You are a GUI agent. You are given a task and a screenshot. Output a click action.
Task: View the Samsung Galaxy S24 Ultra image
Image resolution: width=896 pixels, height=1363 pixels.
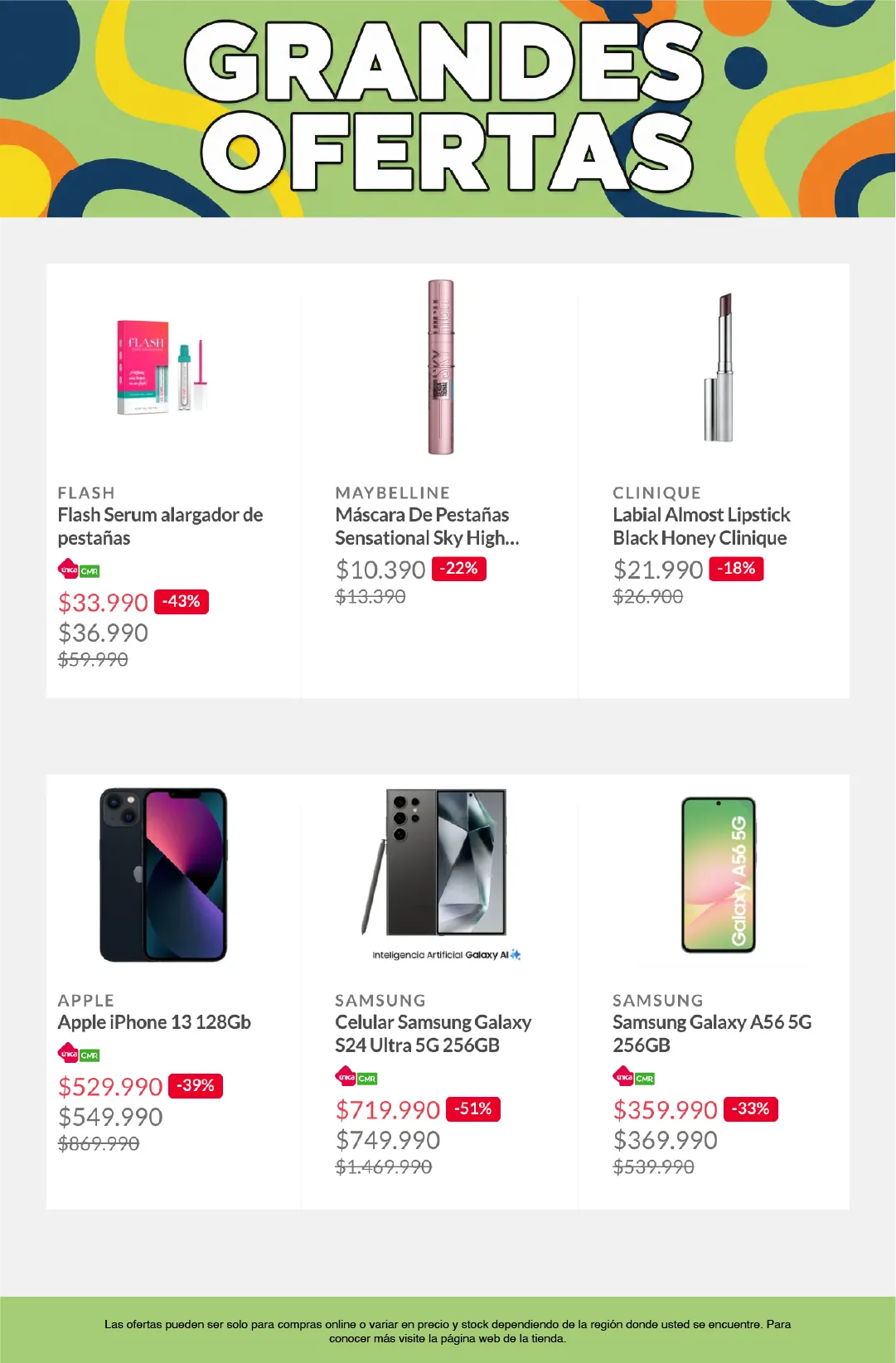coord(441,866)
